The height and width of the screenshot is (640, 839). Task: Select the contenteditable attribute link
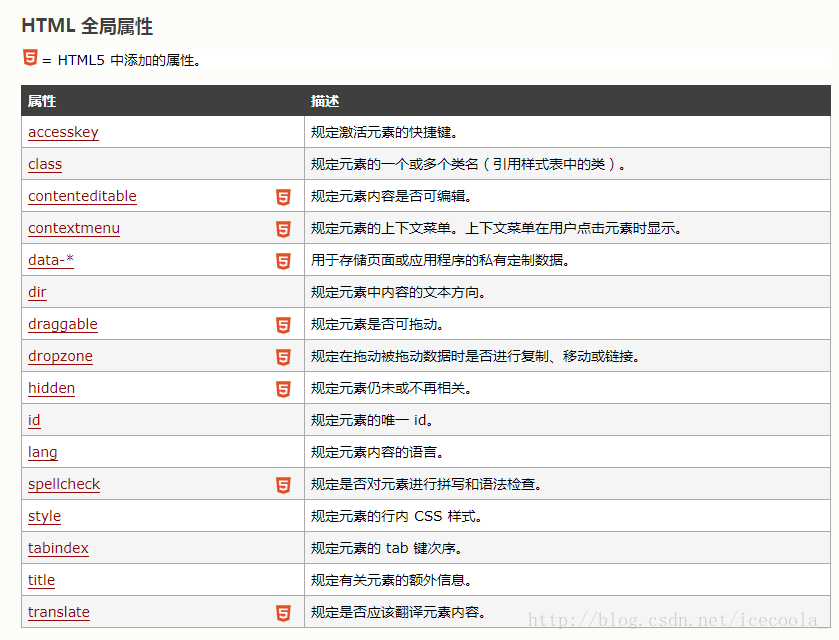[x=81, y=196]
